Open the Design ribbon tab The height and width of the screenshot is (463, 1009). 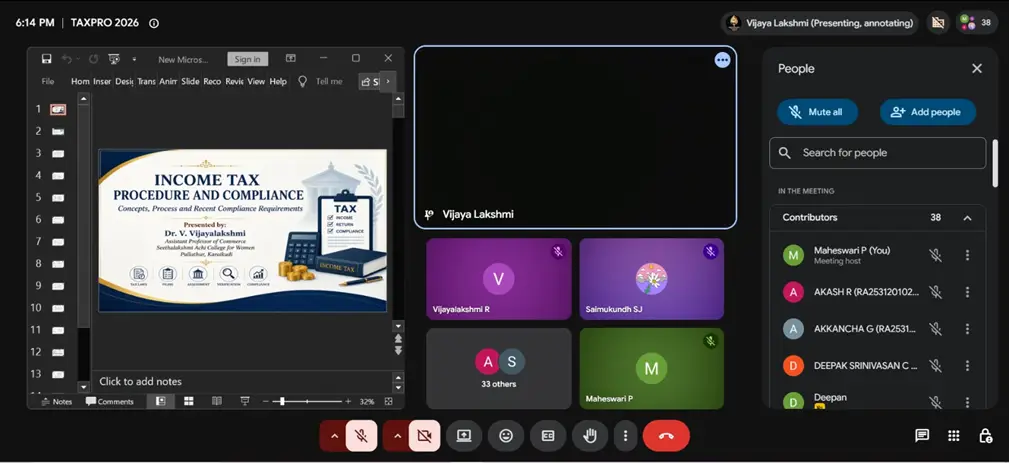click(124, 82)
